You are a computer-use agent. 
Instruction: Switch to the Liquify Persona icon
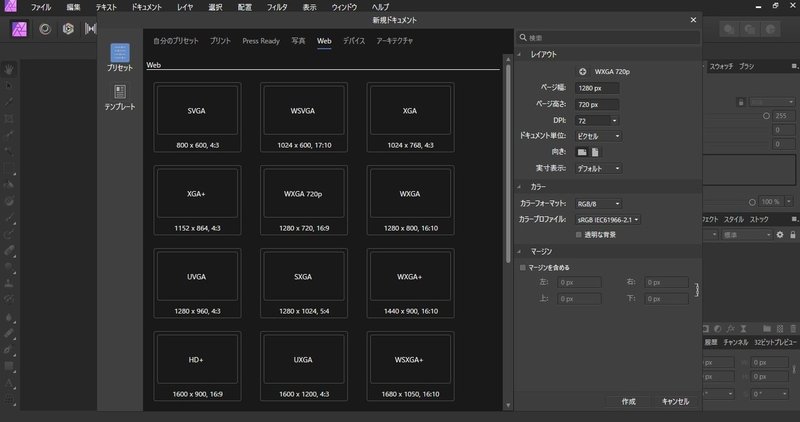45,29
